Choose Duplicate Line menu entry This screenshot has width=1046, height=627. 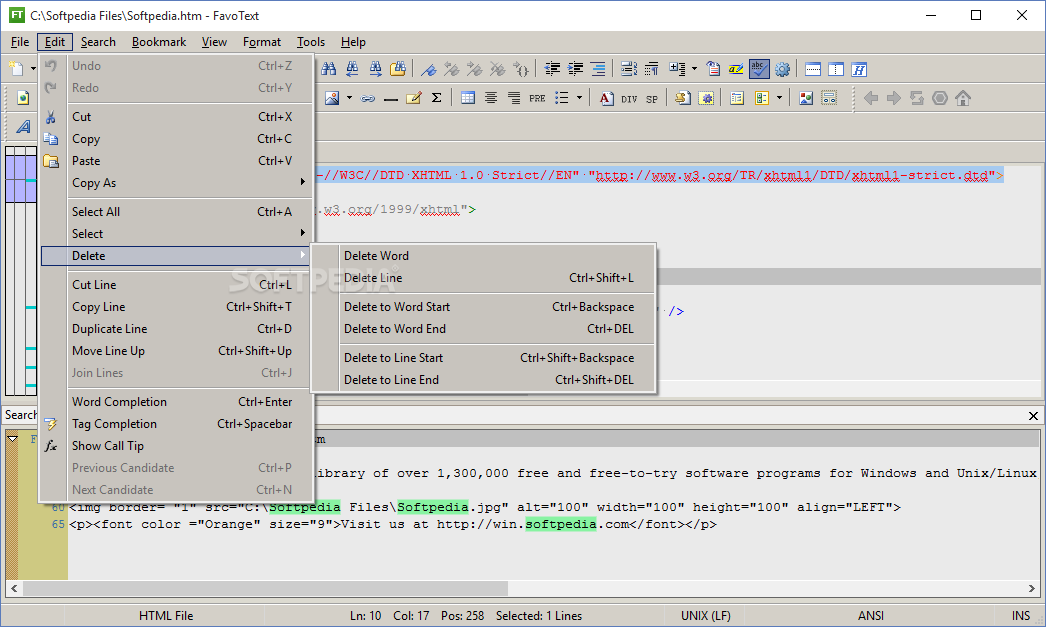tap(176, 329)
